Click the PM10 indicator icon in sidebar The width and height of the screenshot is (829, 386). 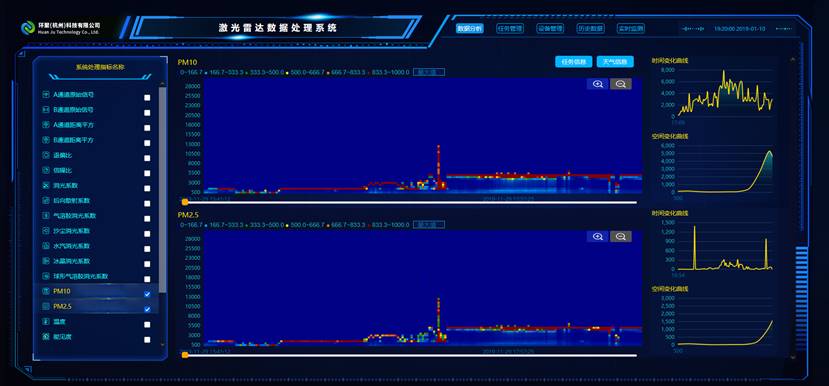[x=45, y=291]
